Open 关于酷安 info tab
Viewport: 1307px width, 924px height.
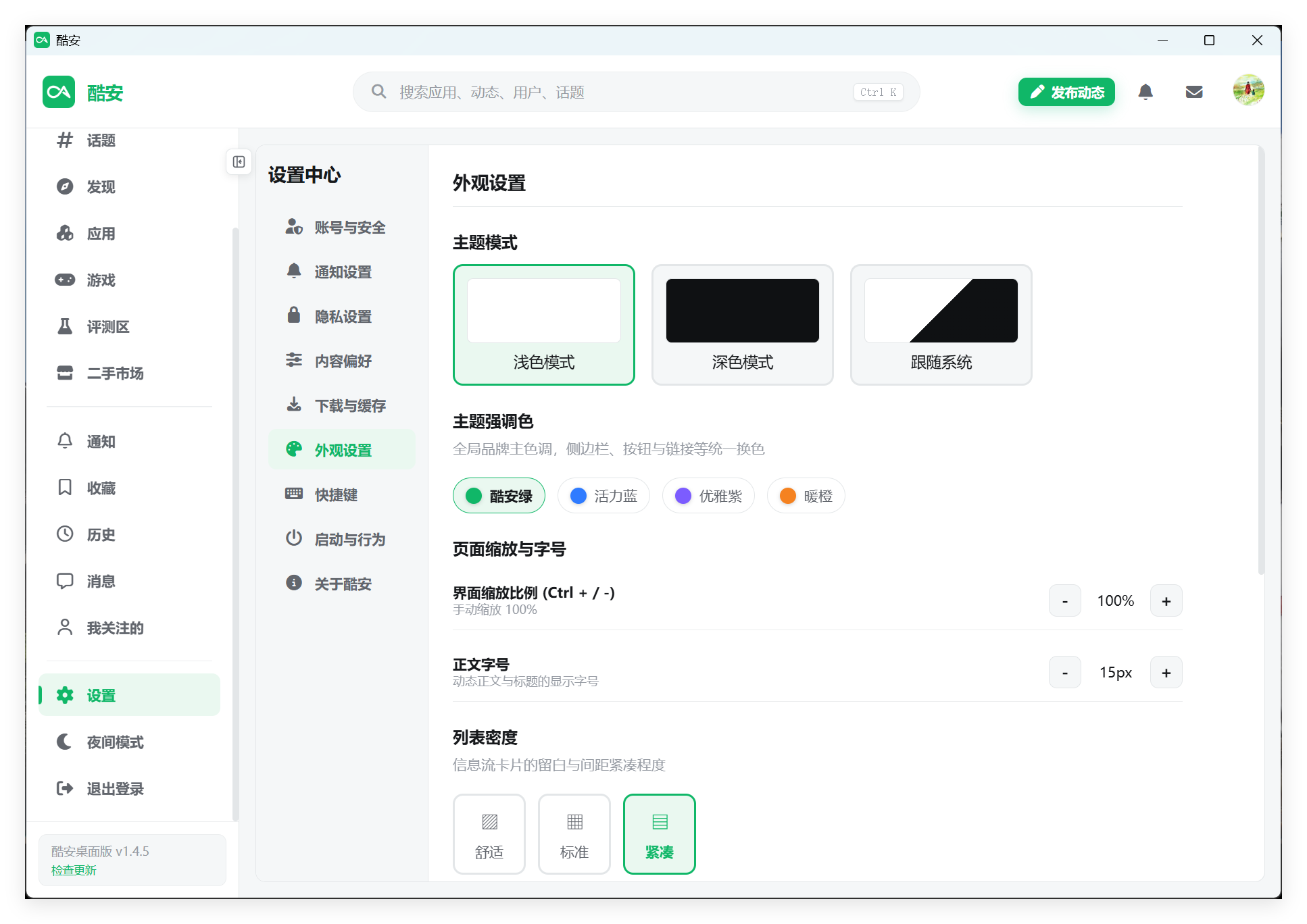tap(342, 584)
